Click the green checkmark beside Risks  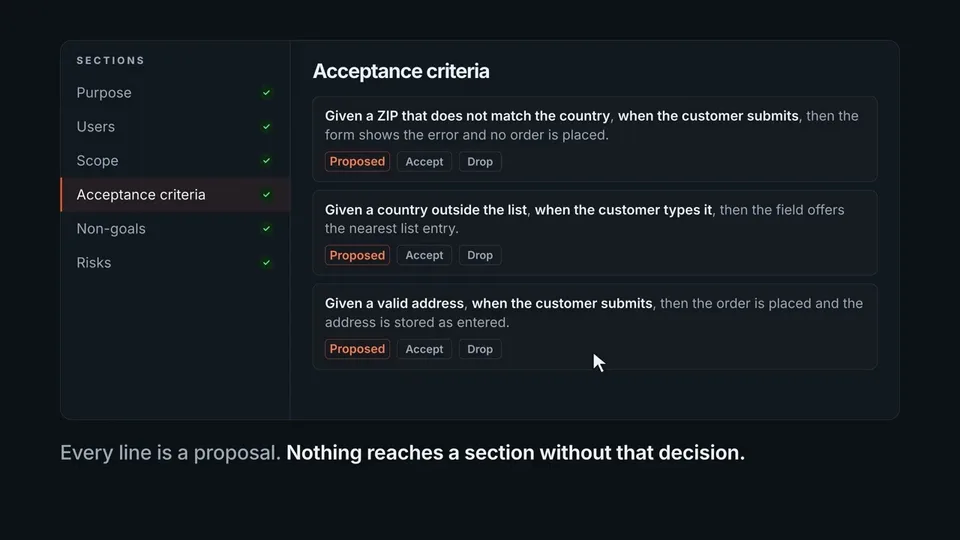pos(266,263)
